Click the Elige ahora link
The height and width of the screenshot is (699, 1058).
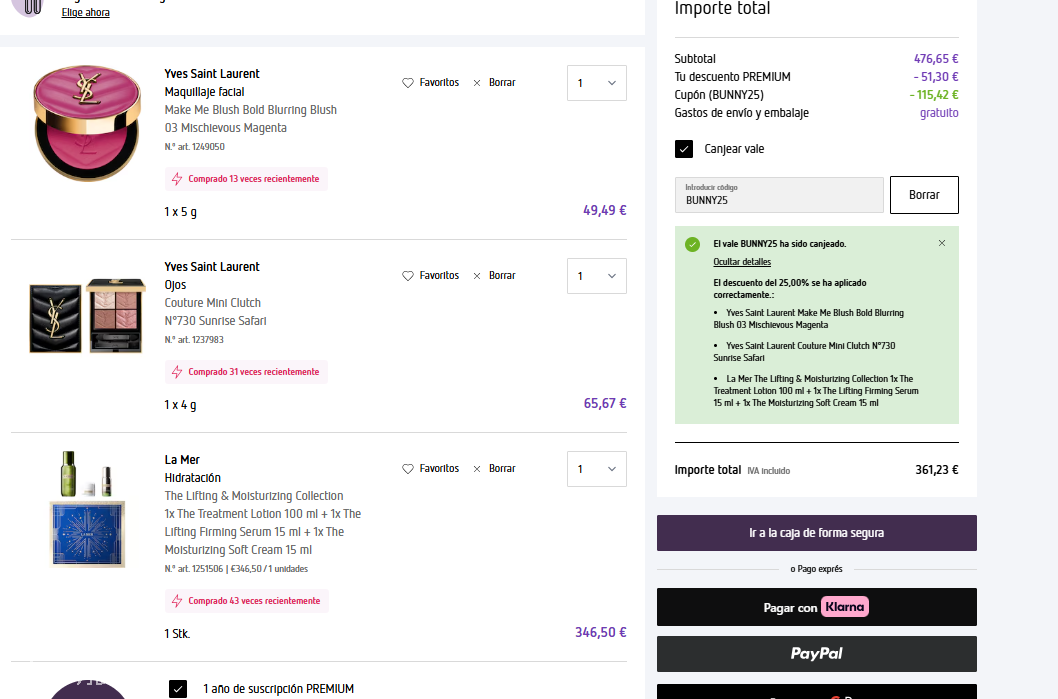86,13
